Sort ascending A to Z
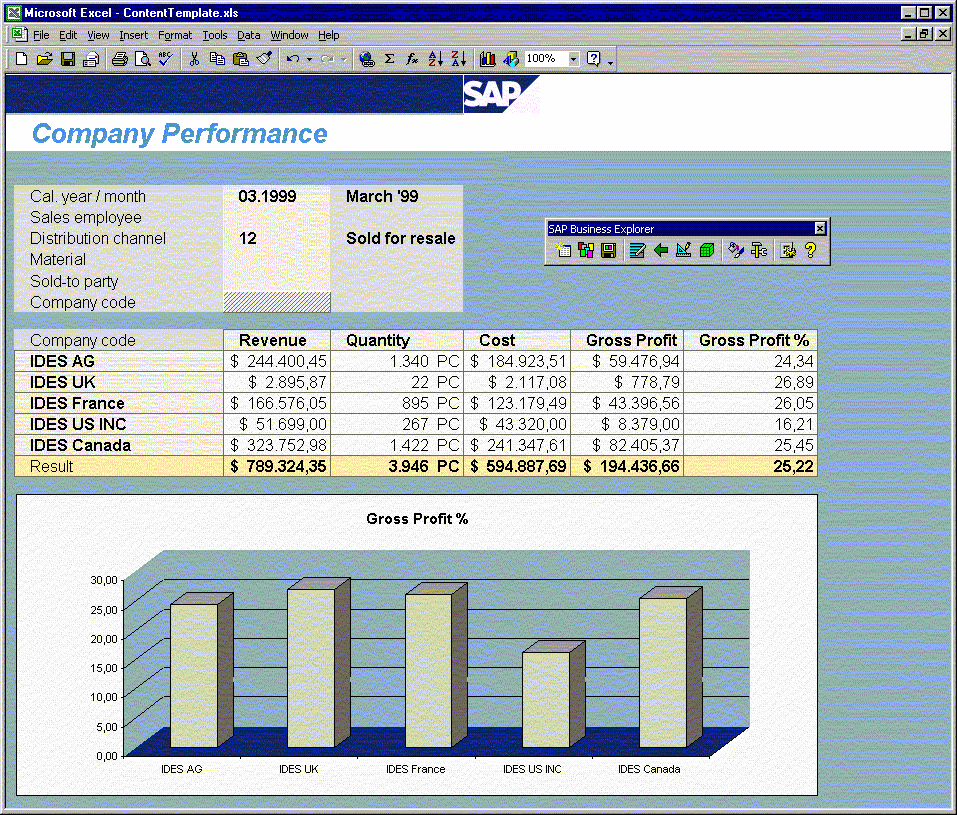Image resolution: width=957 pixels, height=815 pixels. (436, 59)
